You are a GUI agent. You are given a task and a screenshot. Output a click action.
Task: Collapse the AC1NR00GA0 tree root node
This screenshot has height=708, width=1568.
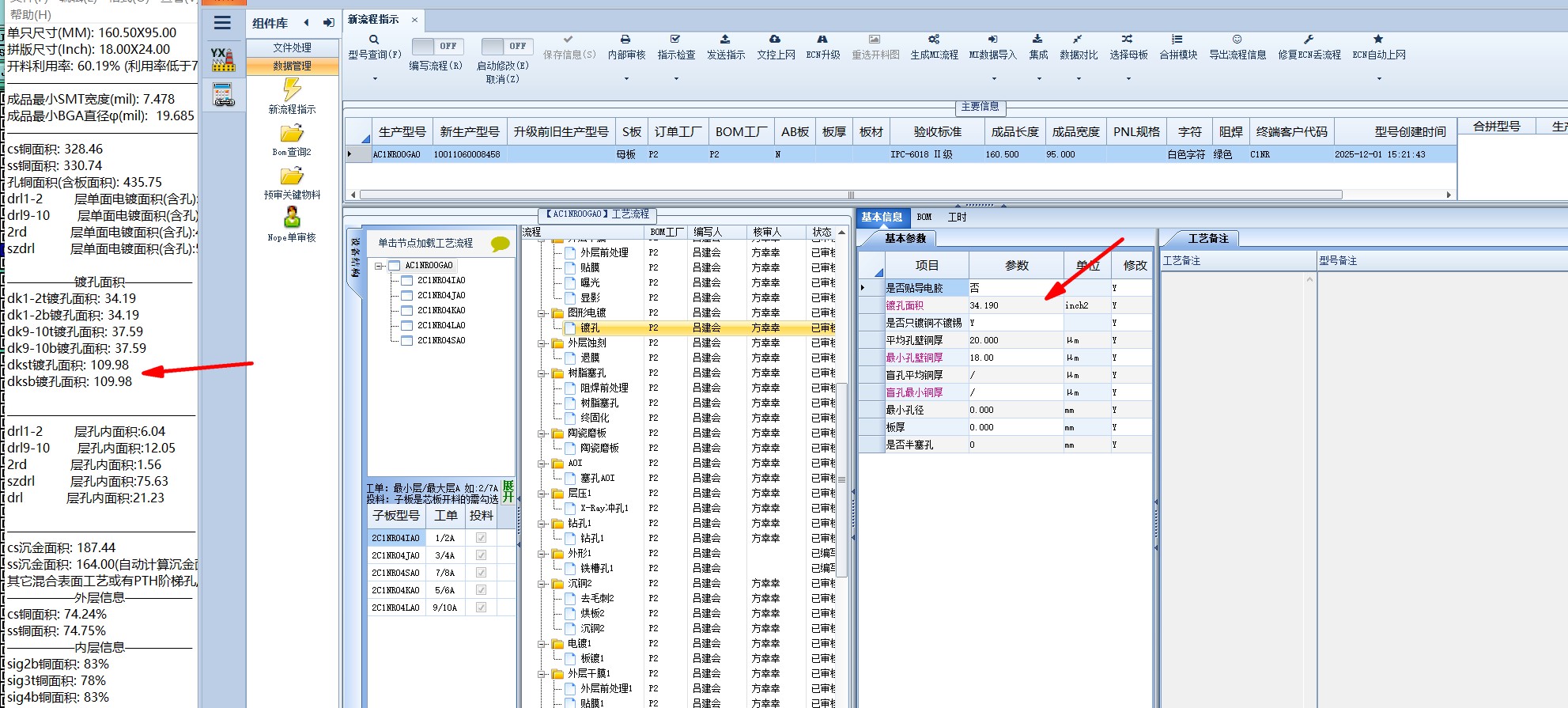pyautogui.click(x=379, y=266)
